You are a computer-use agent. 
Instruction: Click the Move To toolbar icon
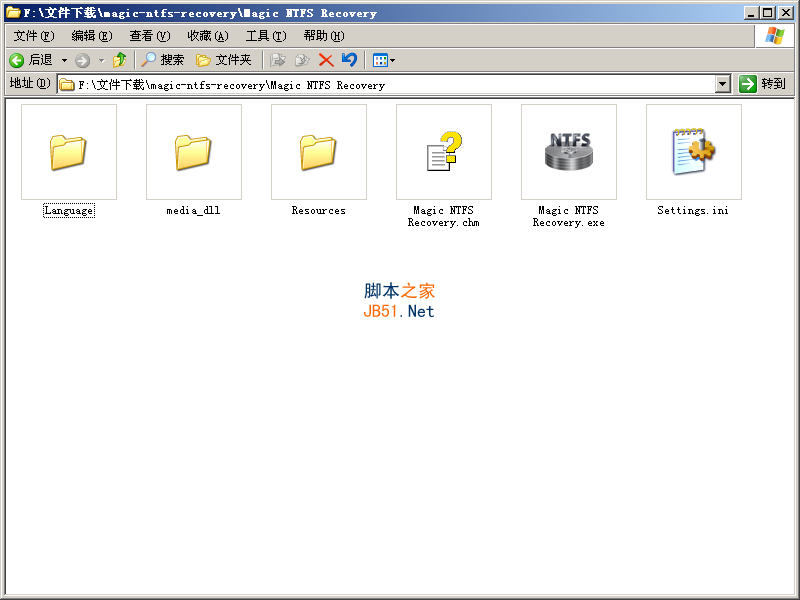pos(277,60)
